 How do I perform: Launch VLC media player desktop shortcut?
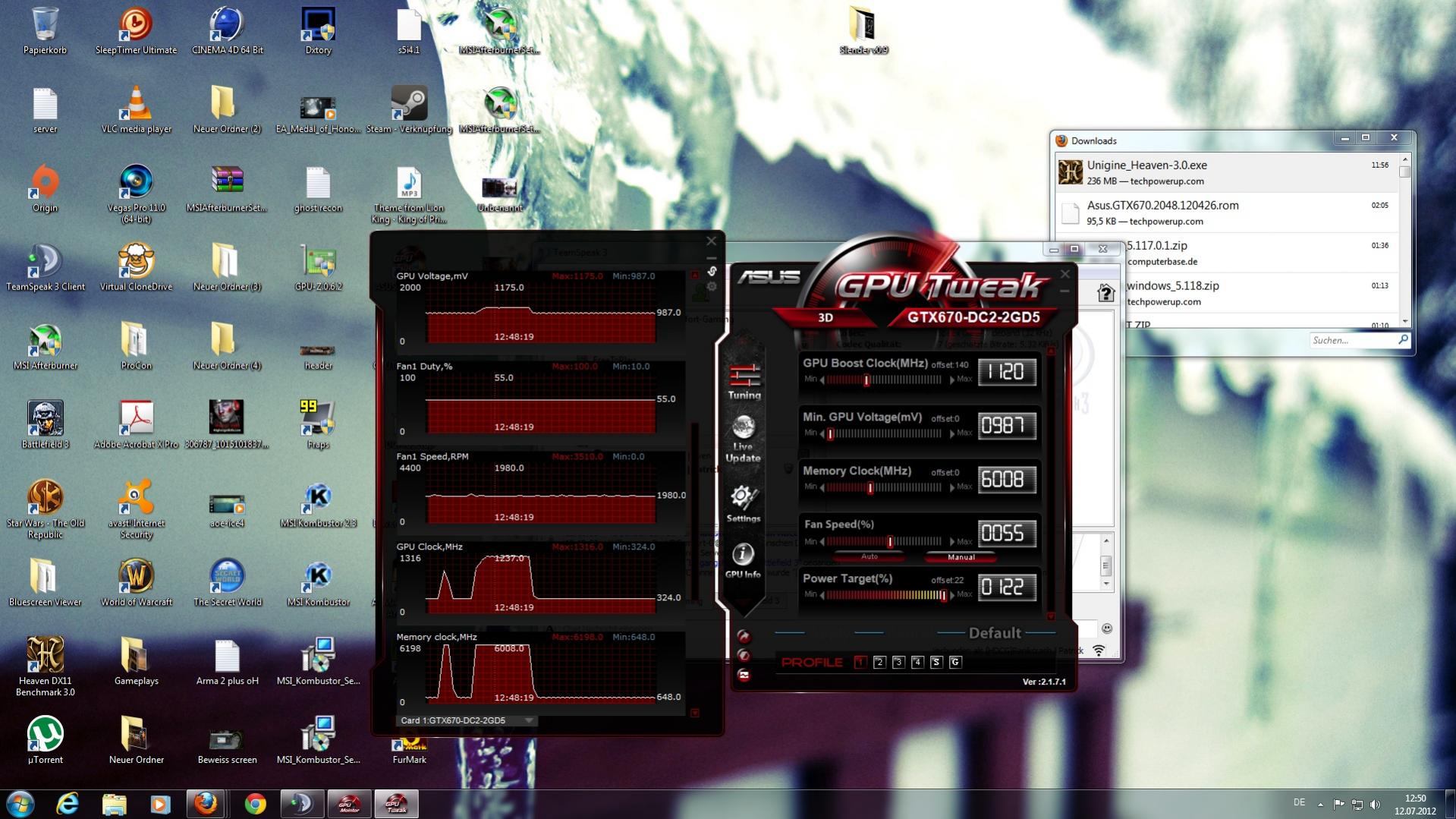[137, 109]
